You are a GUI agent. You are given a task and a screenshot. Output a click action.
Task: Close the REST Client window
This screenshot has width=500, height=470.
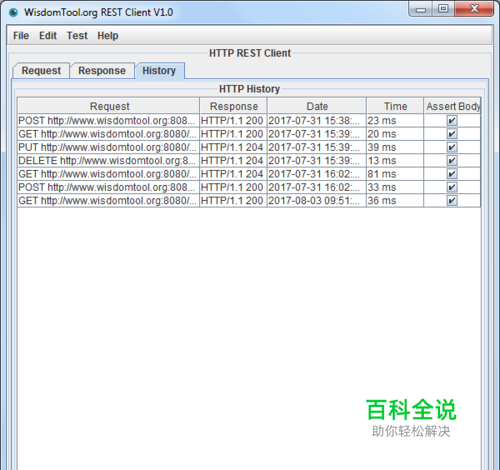click(474, 9)
